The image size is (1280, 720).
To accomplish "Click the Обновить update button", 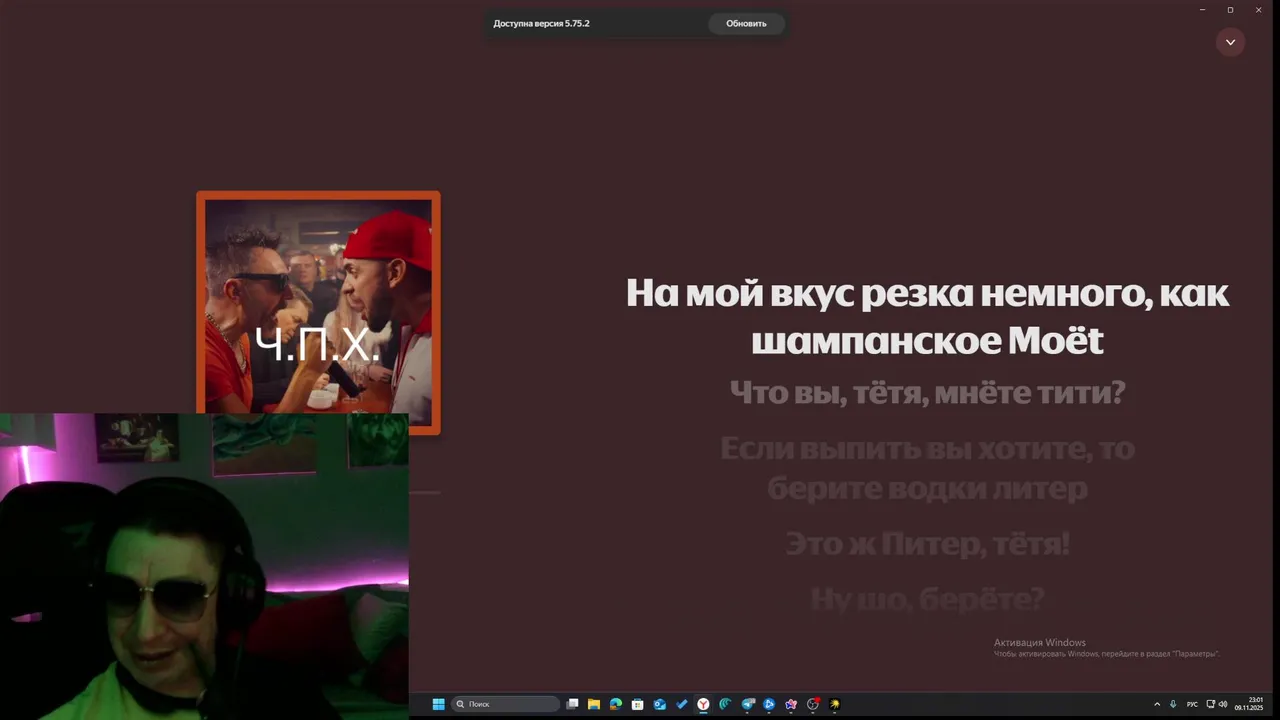I will pos(746,24).
